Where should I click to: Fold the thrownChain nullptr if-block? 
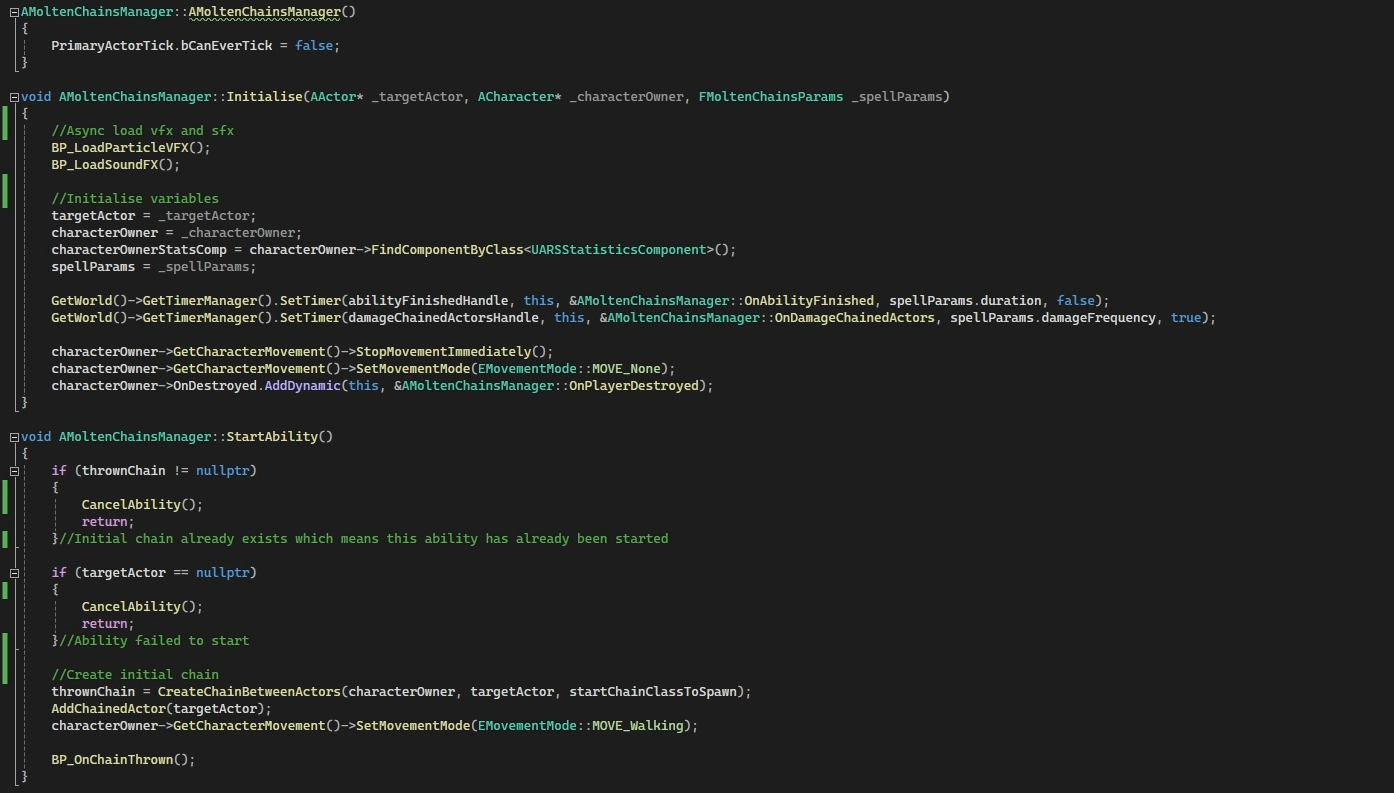(x=14, y=471)
